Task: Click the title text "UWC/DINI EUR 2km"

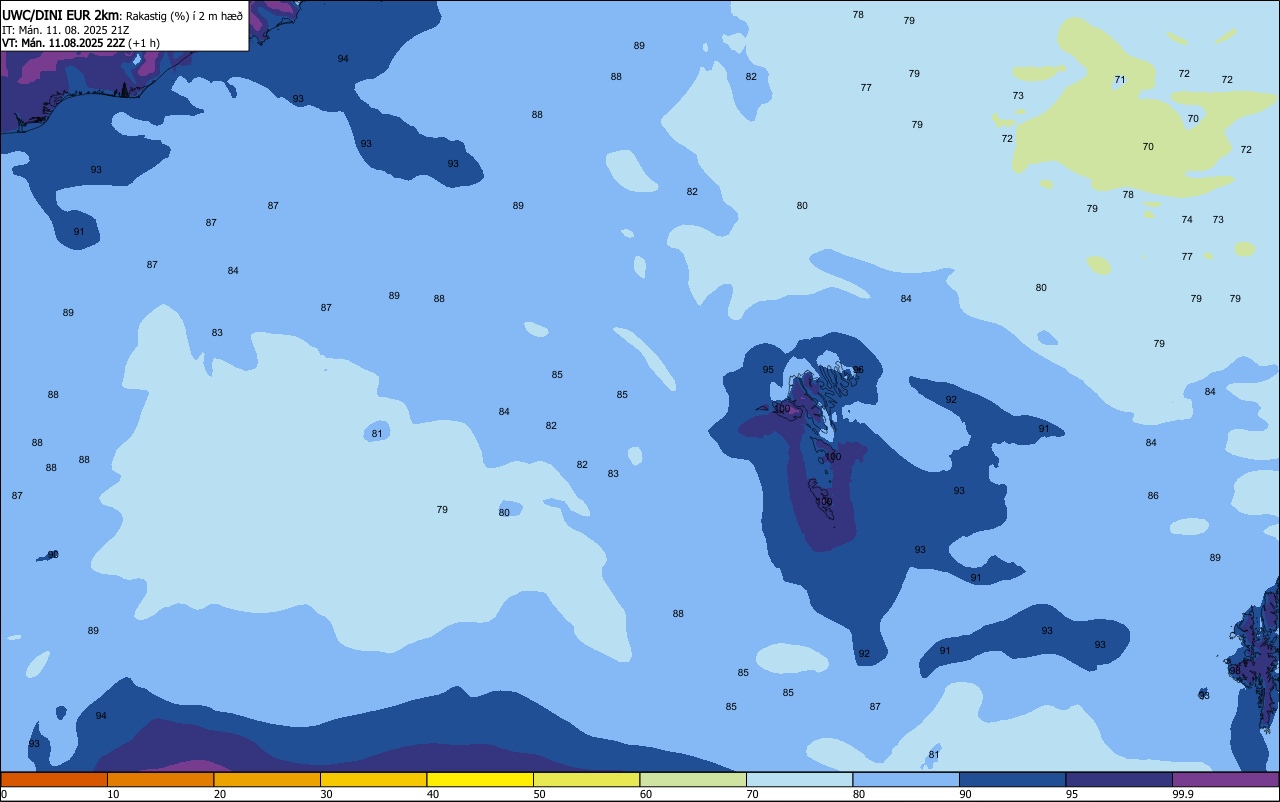Action: click(60, 15)
